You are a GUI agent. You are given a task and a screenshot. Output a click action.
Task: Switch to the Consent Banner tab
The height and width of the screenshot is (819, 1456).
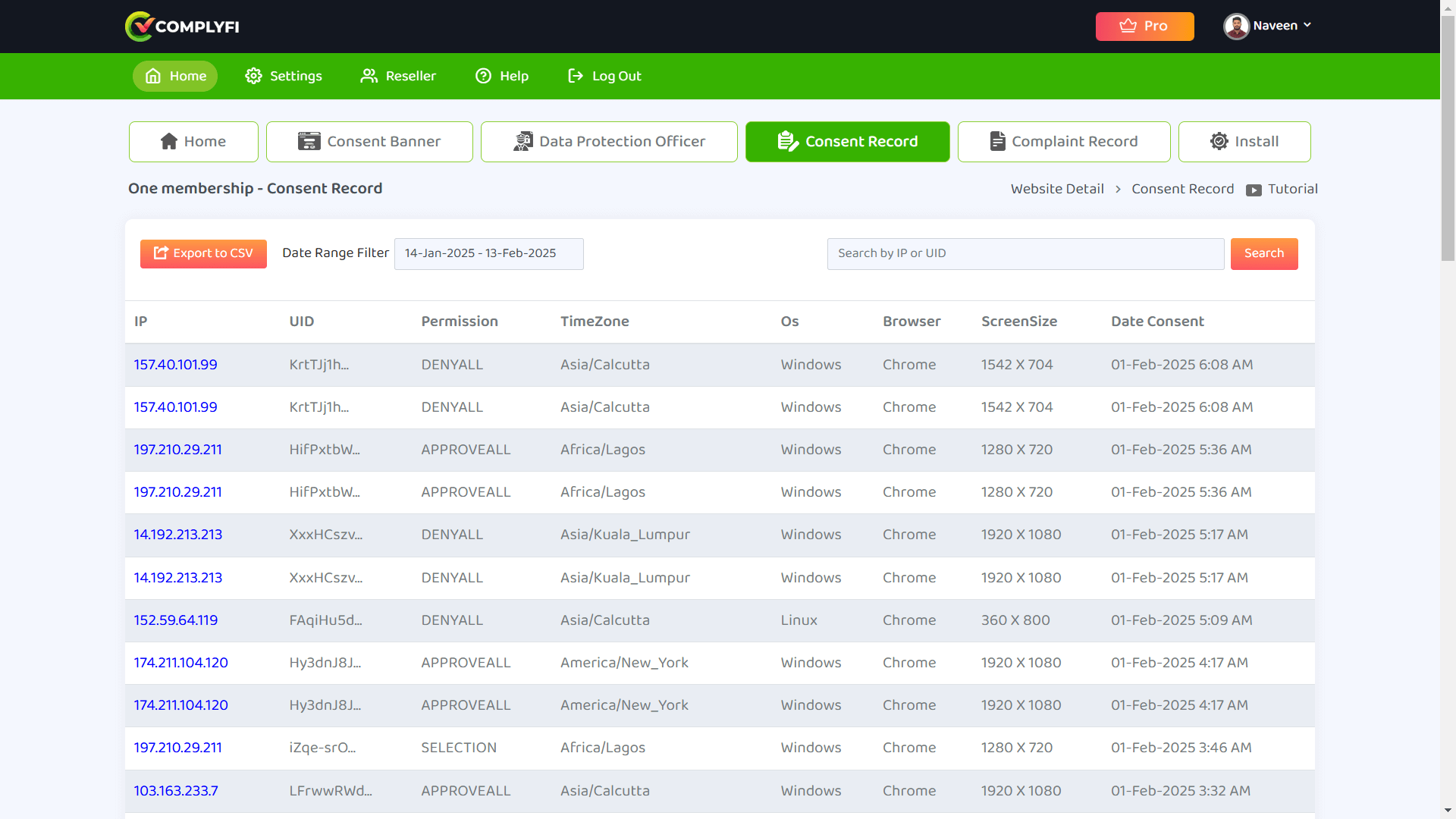tap(369, 142)
